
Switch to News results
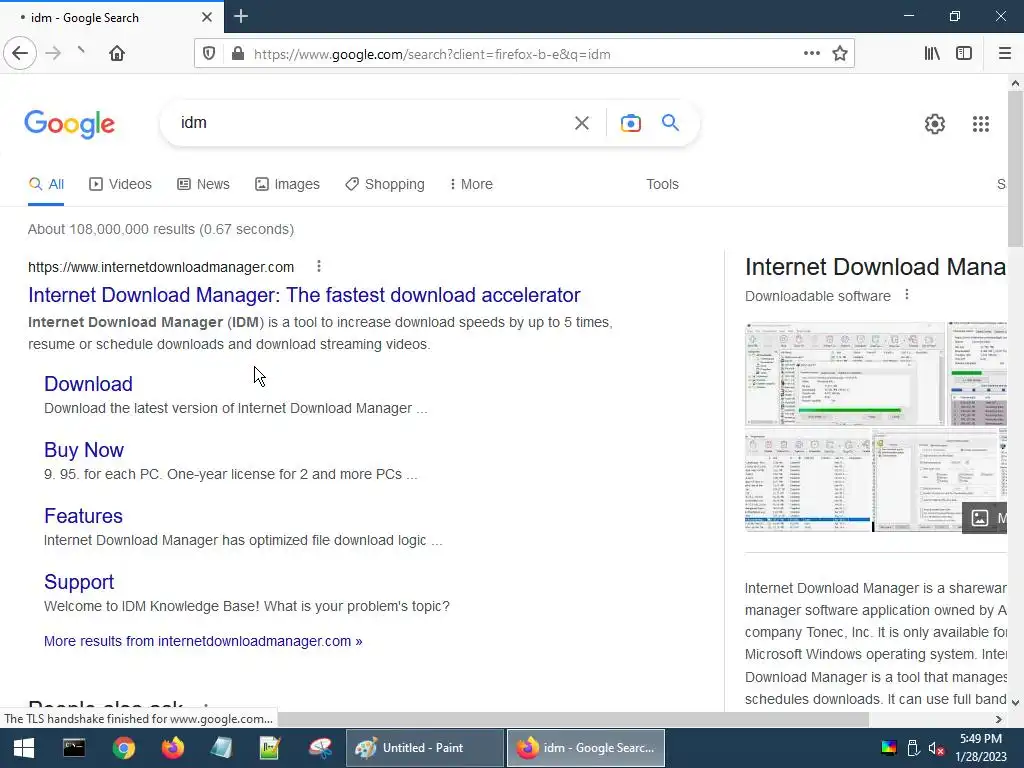pyautogui.click(x=204, y=184)
